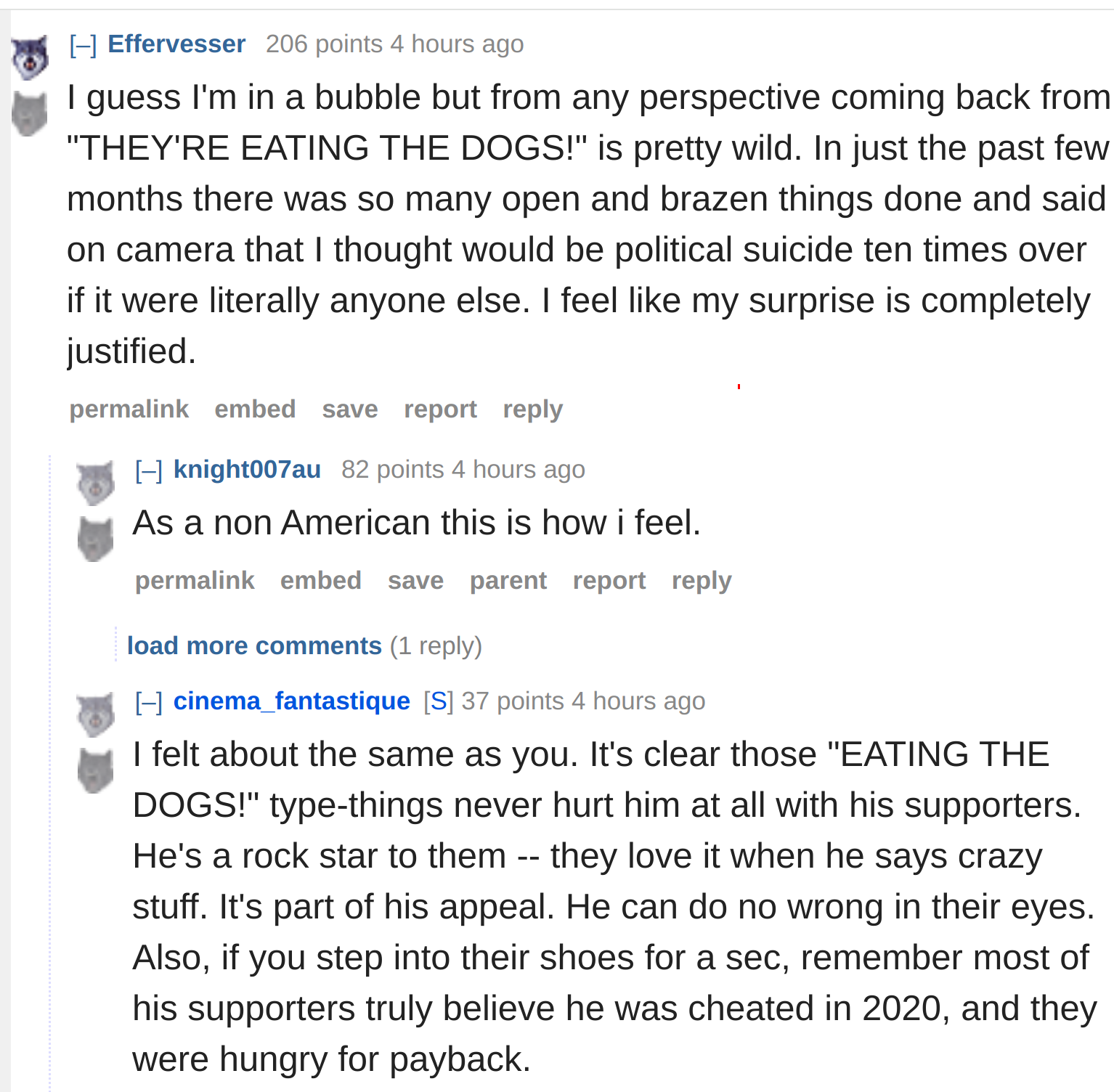Click the [S] submitter tag near cinema_fantastique
Image resolution: width=1114 pixels, height=1092 pixels.
click(x=439, y=701)
